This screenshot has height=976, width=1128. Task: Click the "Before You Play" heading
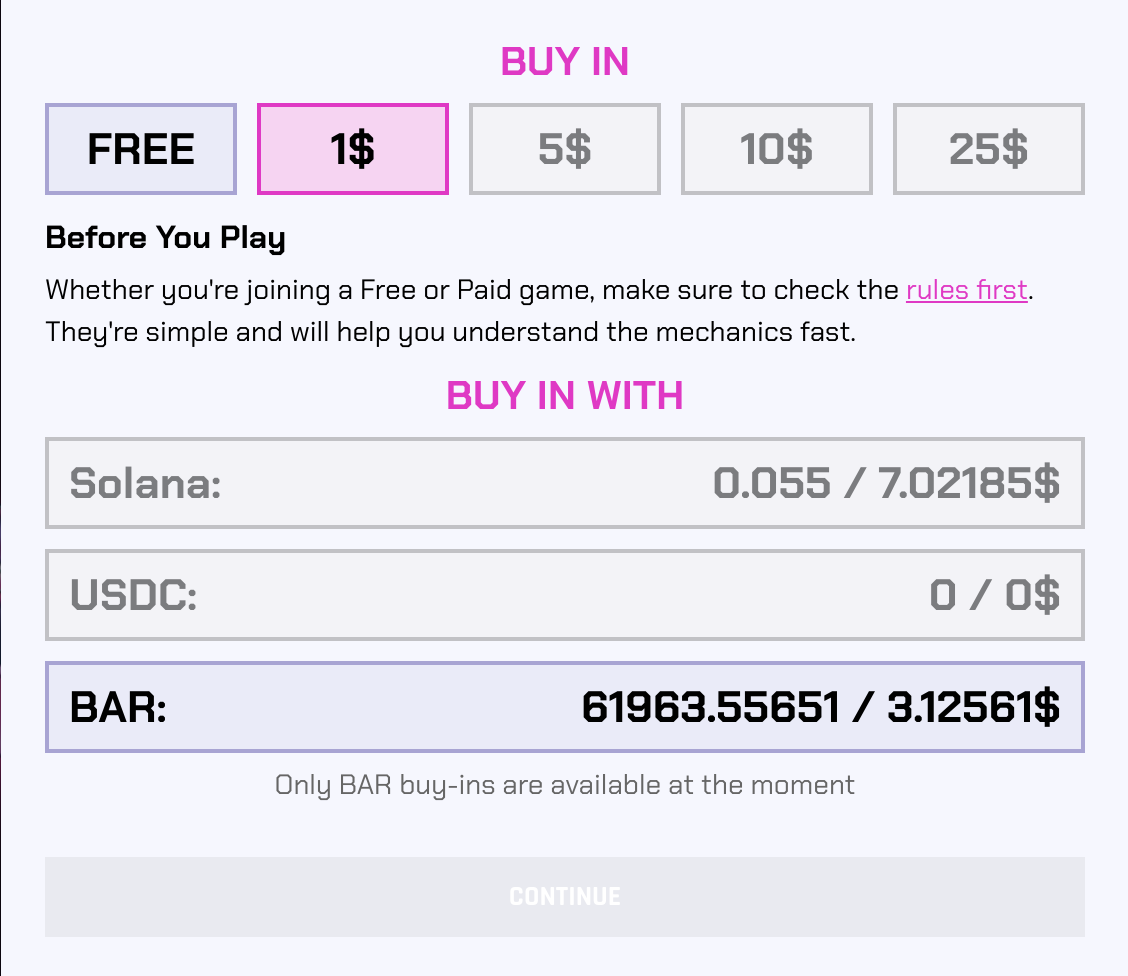(166, 238)
